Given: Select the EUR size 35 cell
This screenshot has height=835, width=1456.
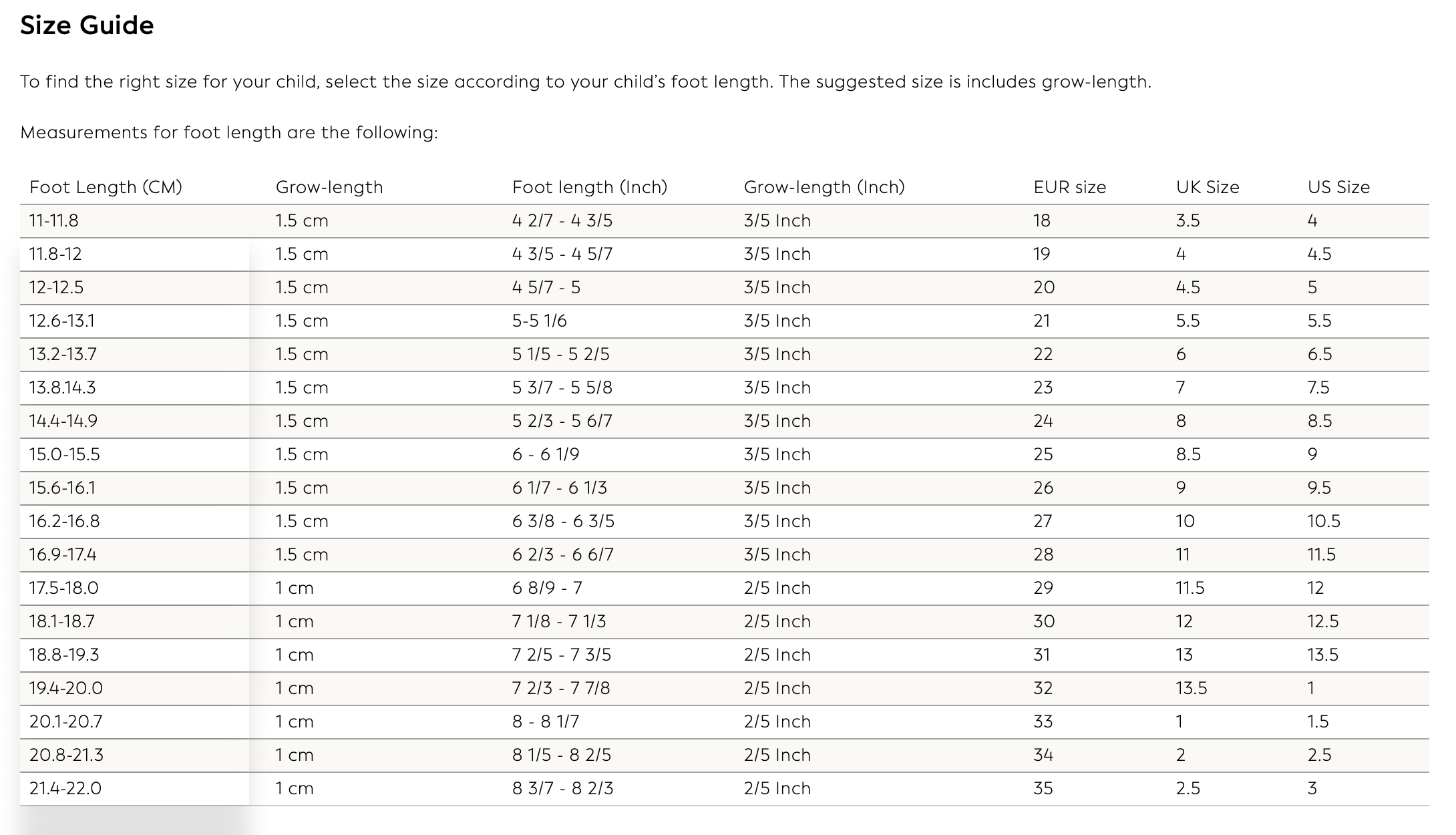Looking at the screenshot, I should 1043,788.
